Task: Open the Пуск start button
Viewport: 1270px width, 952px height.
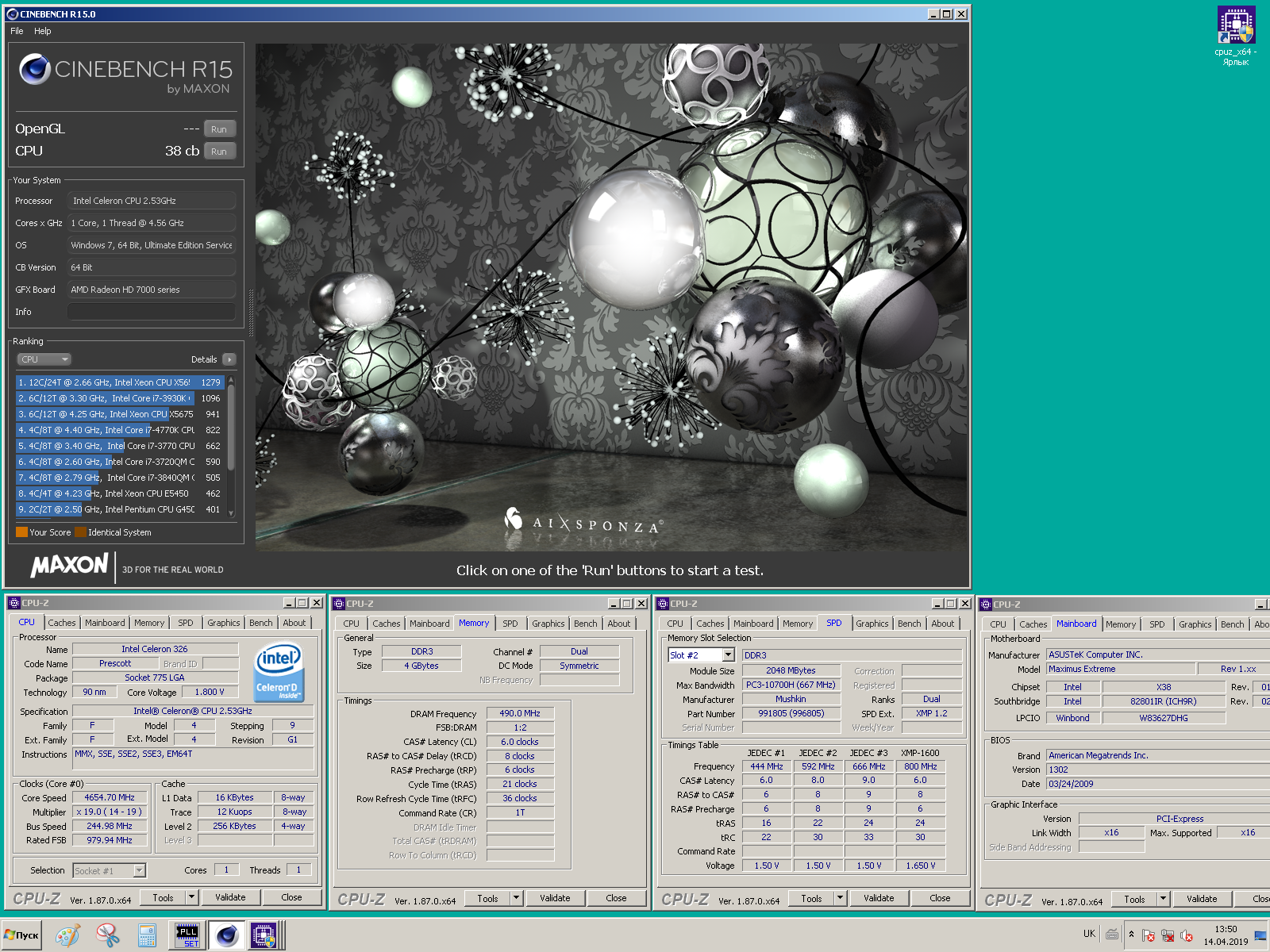Action: pyautogui.click(x=21, y=935)
